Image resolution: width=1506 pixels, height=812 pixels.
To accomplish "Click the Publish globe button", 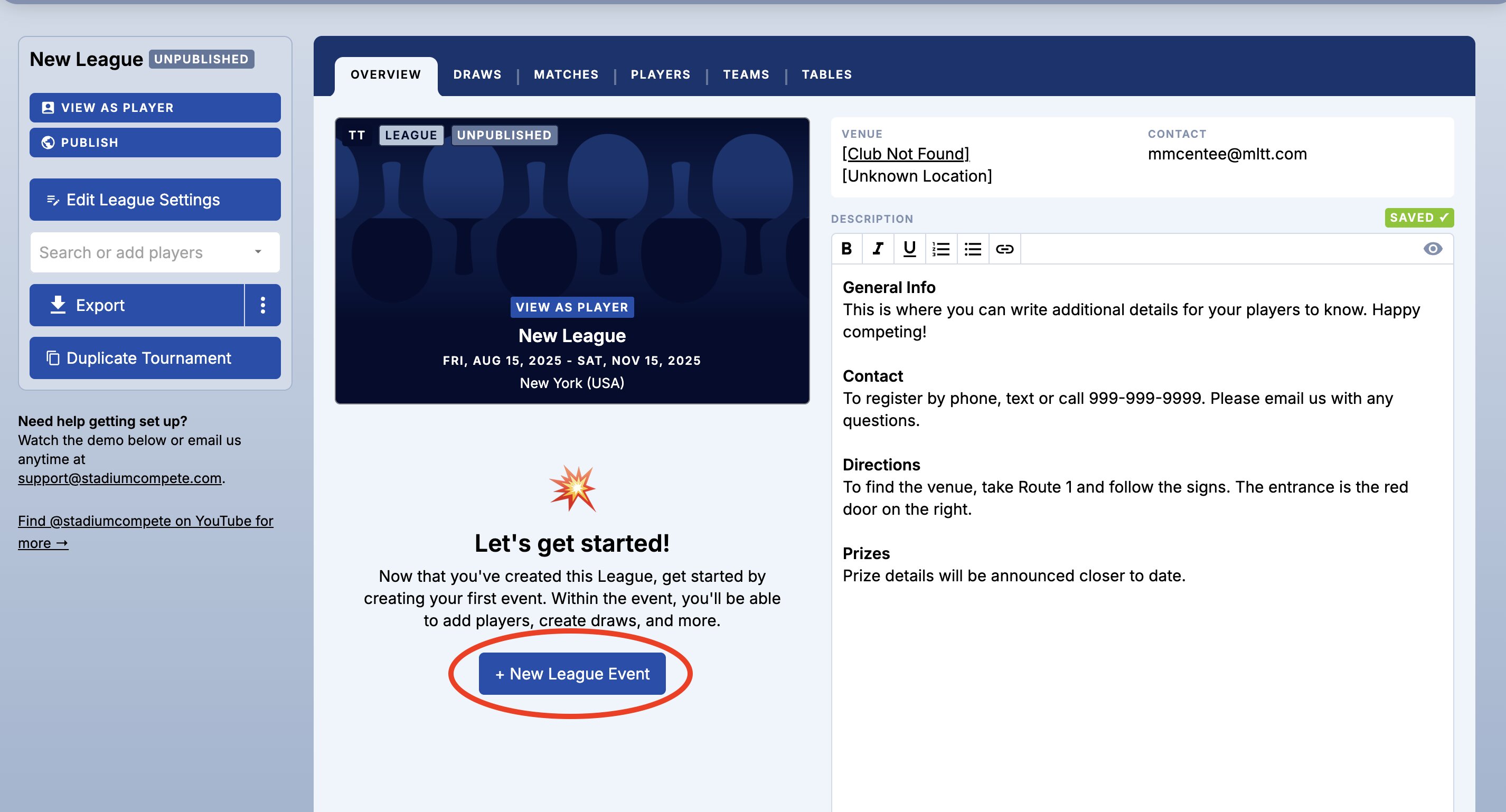I will (155, 143).
